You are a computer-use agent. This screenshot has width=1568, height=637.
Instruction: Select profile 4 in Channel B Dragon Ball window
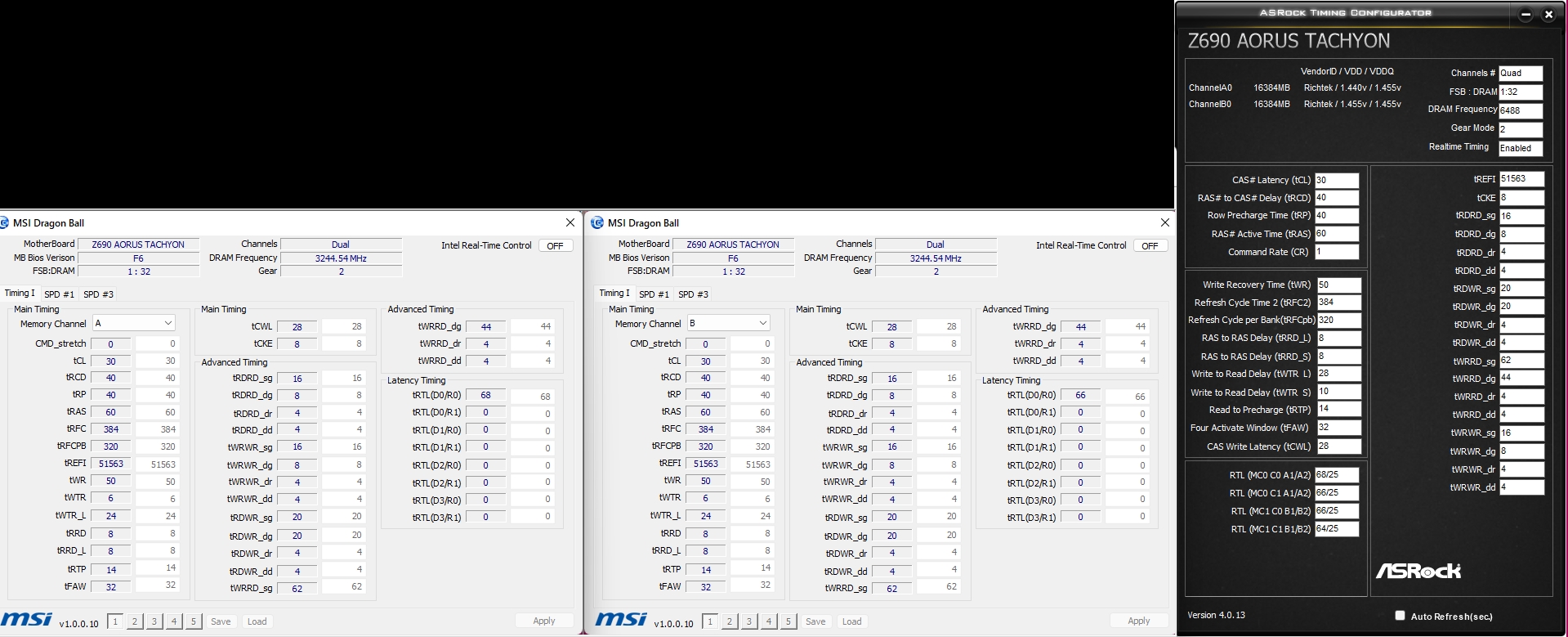(769, 621)
